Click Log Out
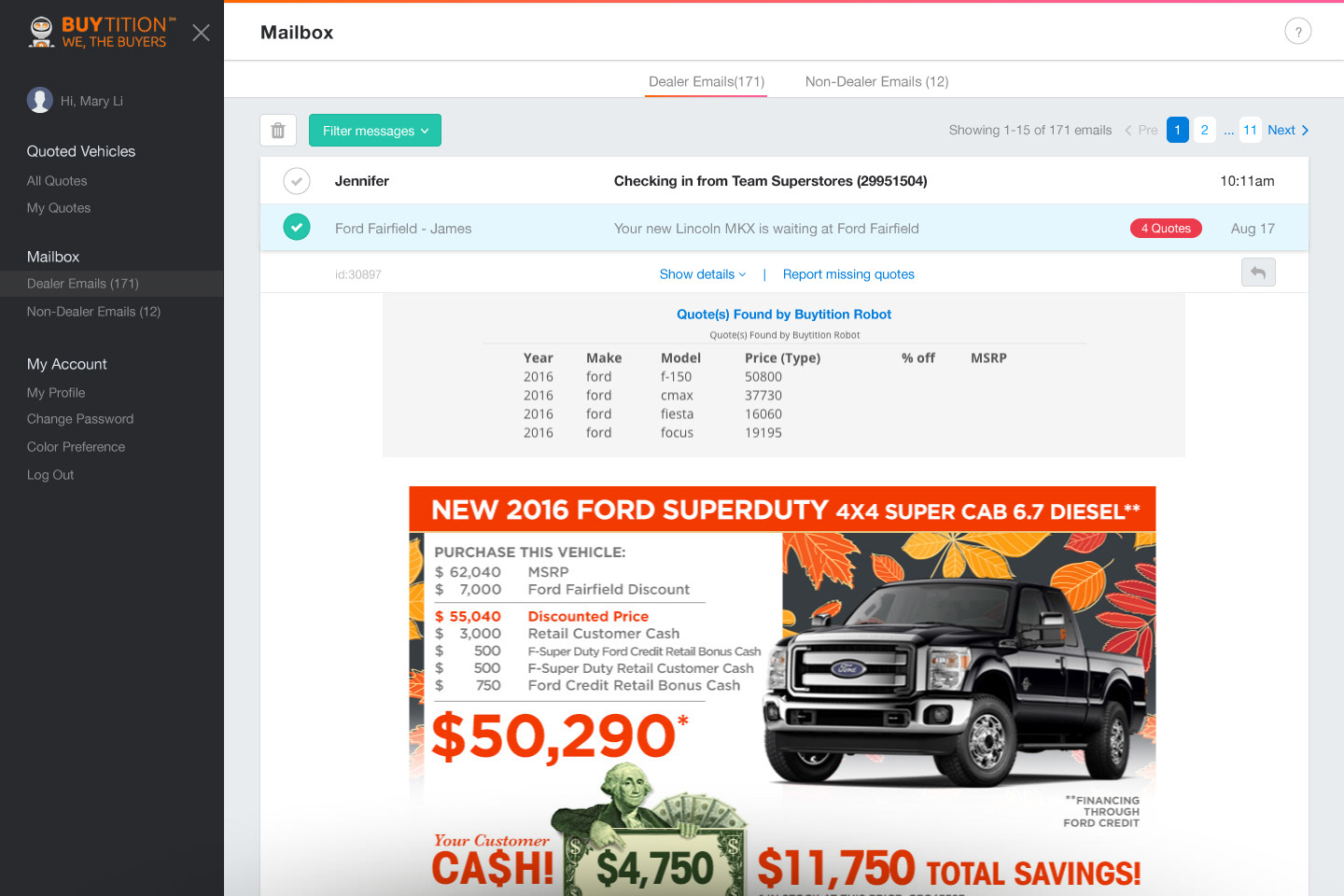 [x=50, y=475]
